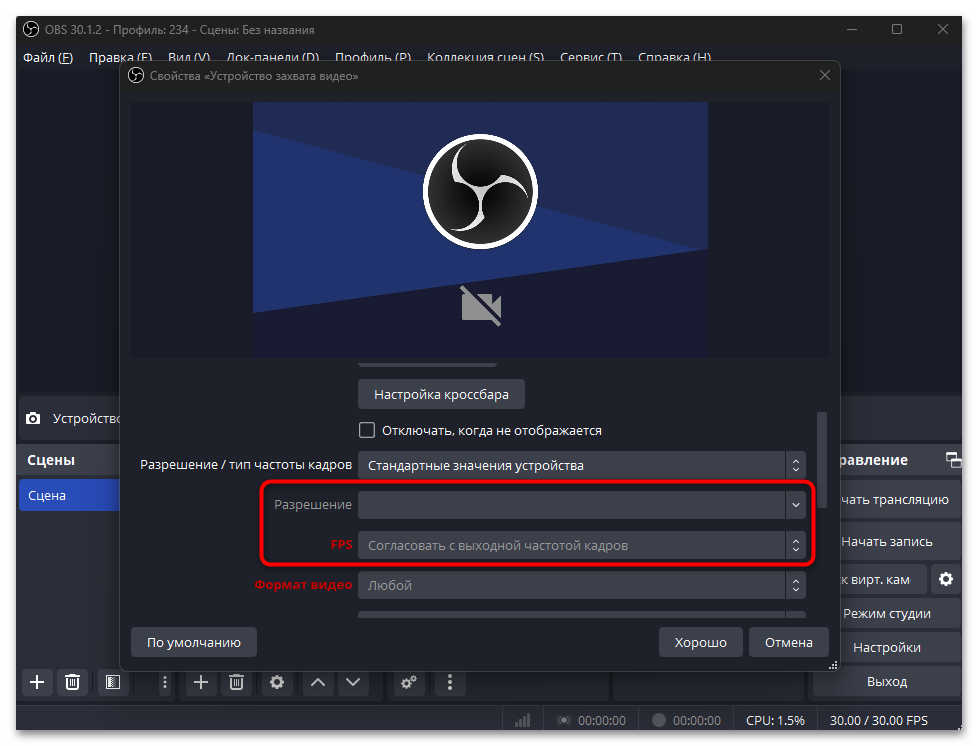Click the recording status dot icon
This screenshot has height=746, width=978.
tap(659, 720)
